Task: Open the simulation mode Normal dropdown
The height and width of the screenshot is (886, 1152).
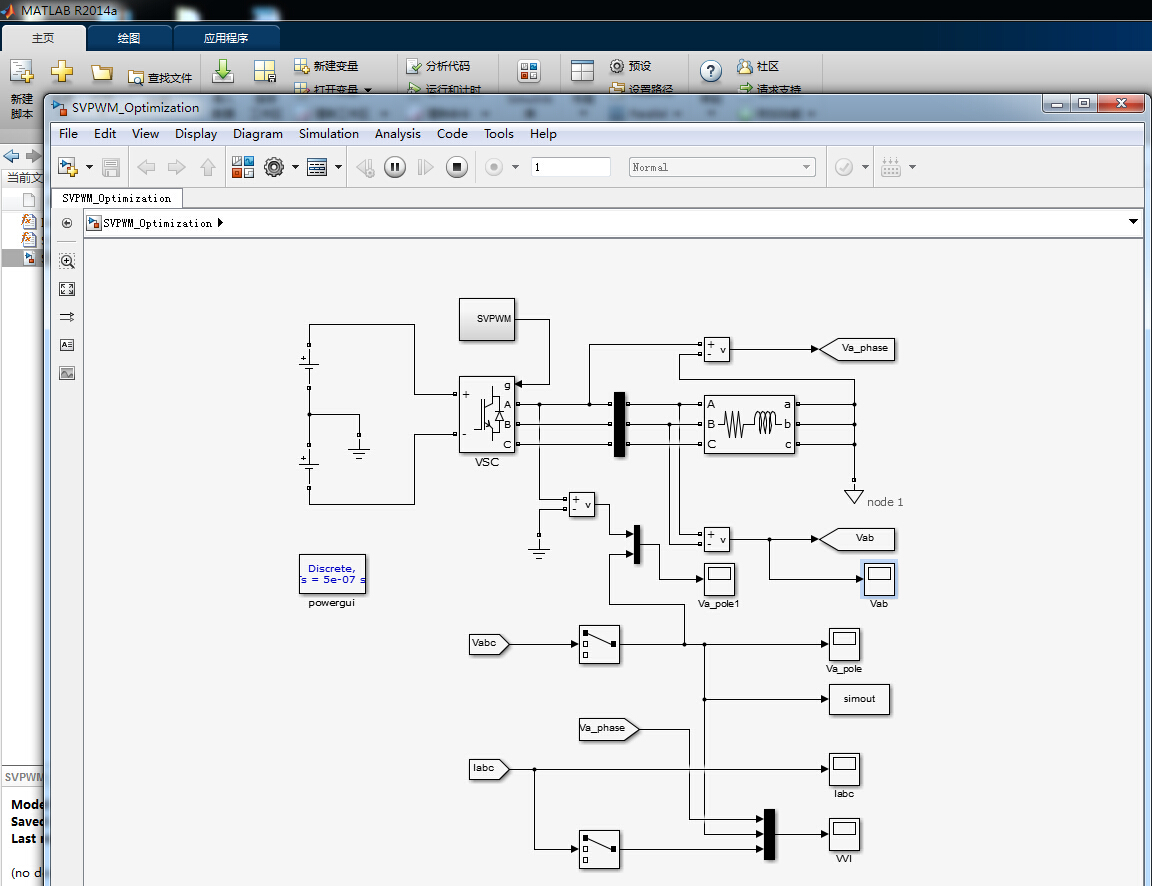Action: click(722, 167)
